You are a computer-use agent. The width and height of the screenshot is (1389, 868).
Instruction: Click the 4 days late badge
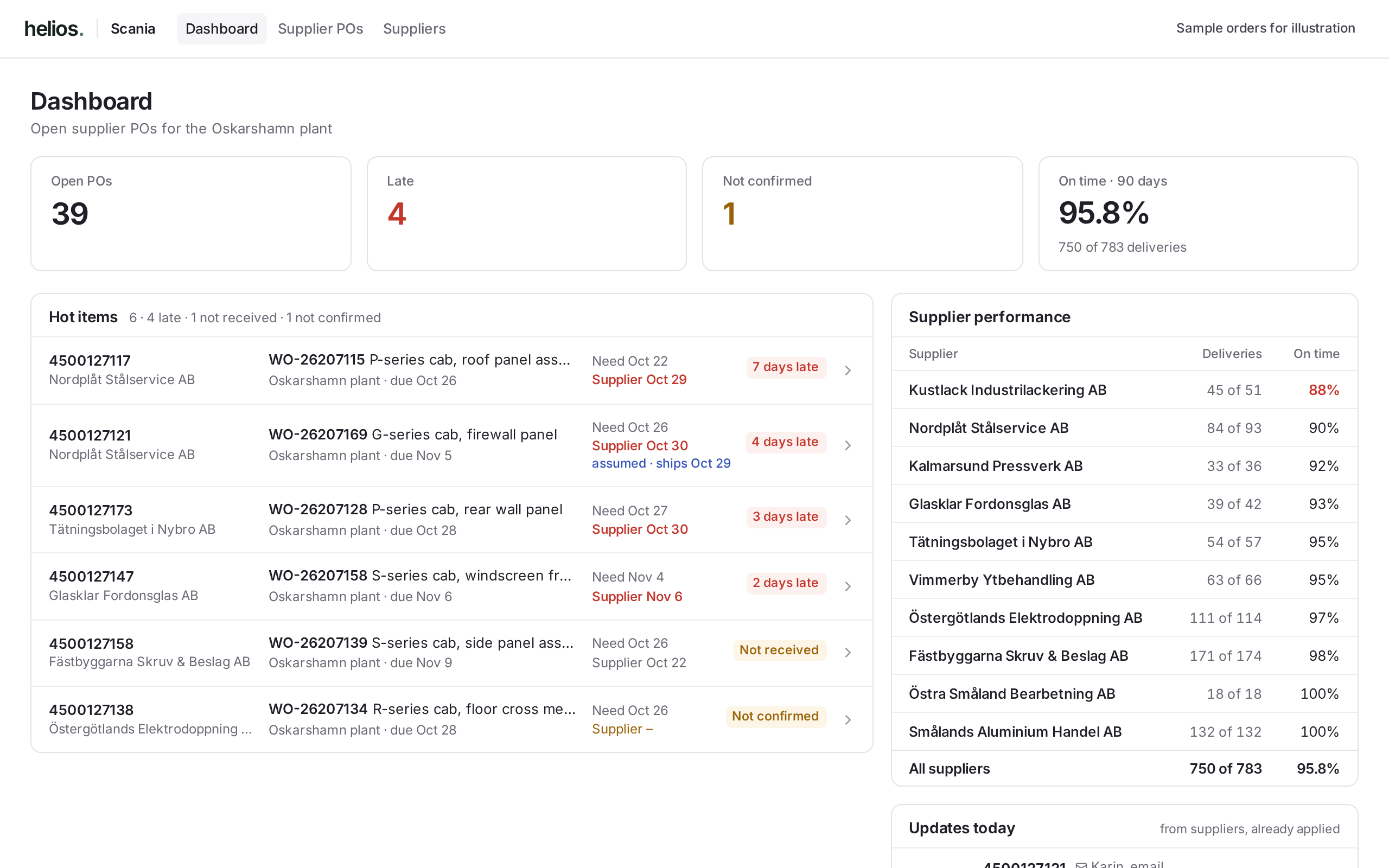tap(786, 442)
